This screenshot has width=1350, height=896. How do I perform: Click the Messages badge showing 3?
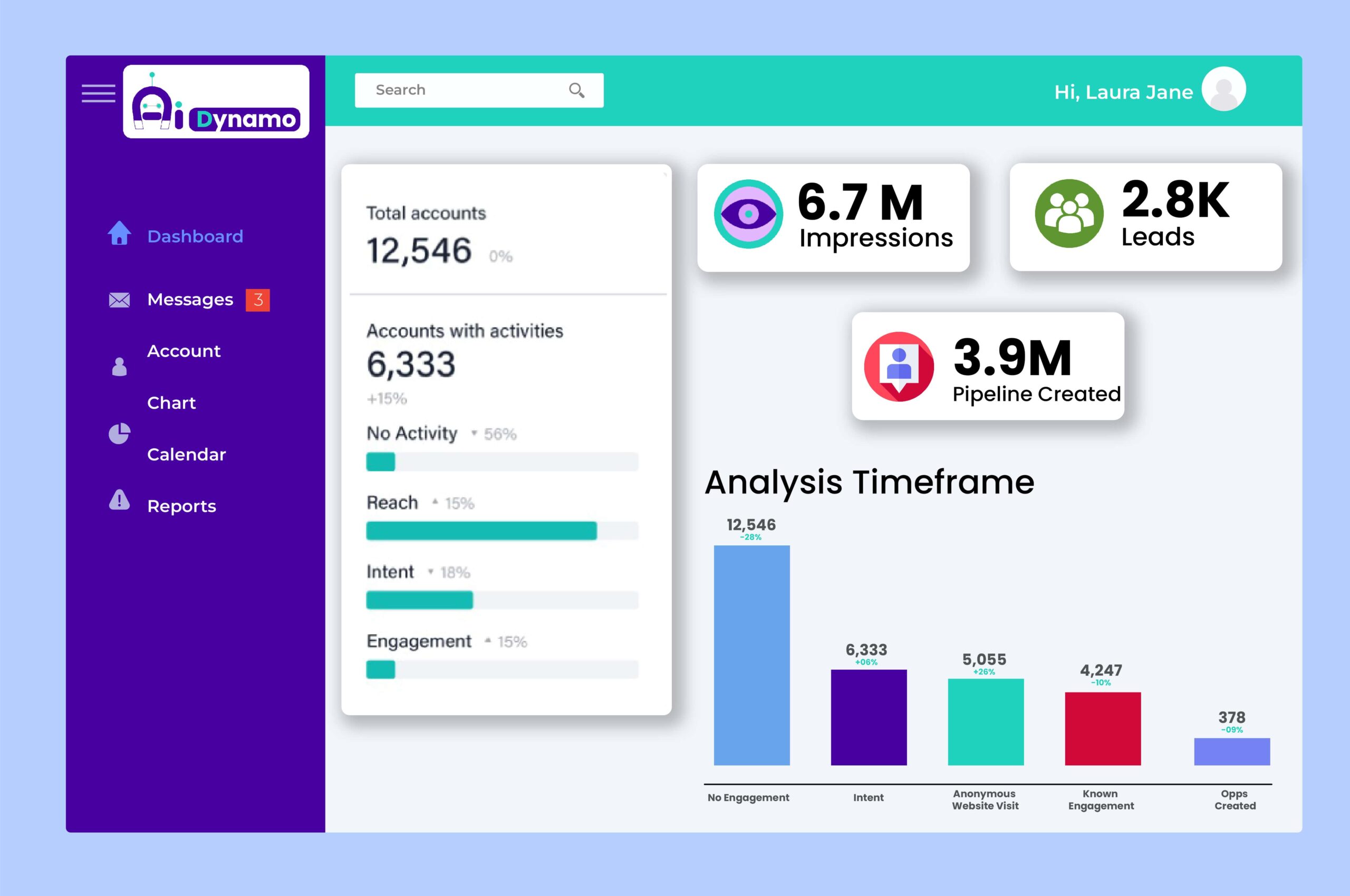coord(258,299)
